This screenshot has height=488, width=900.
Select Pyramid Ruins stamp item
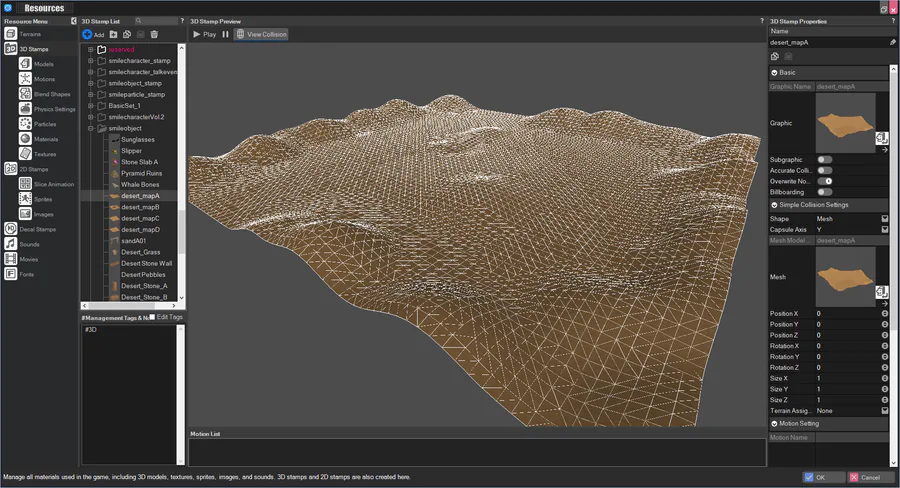tap(141, 173)
